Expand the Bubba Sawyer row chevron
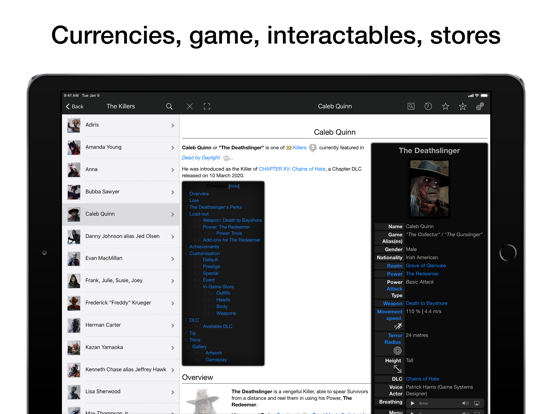 pyautogui.click(x=172, y=192)
